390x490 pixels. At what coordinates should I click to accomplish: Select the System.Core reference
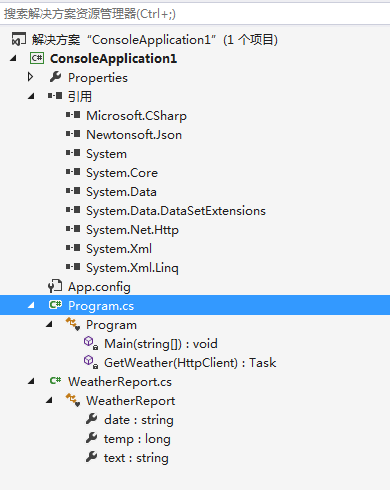click(122, 173)
